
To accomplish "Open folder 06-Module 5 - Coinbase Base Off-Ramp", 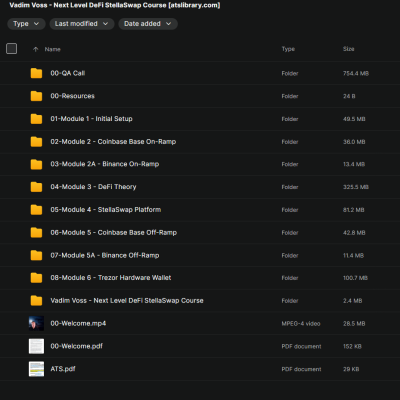I will tap(114, 232).
